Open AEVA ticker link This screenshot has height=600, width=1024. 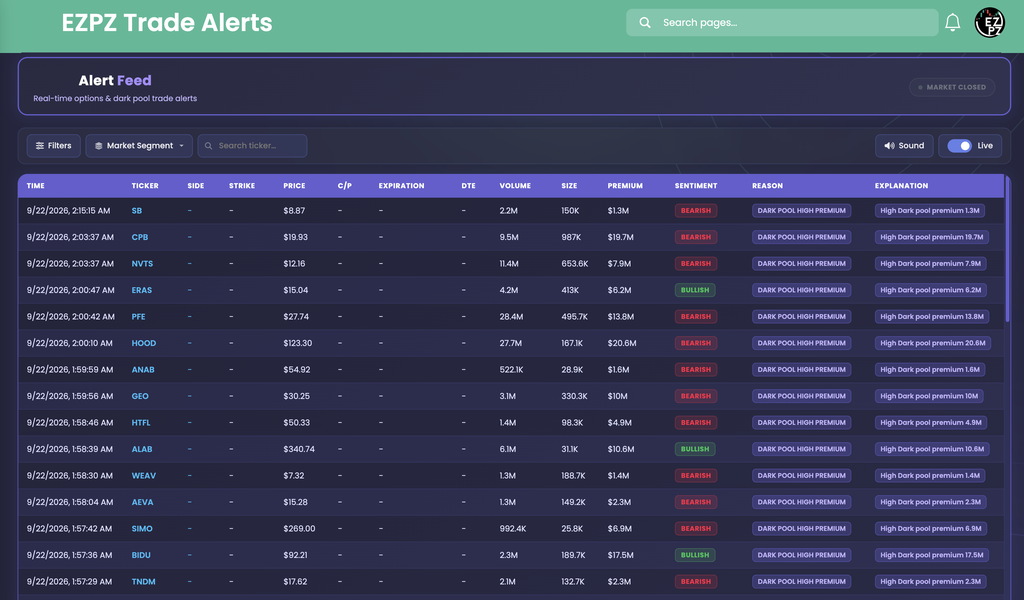pos(142,502)
